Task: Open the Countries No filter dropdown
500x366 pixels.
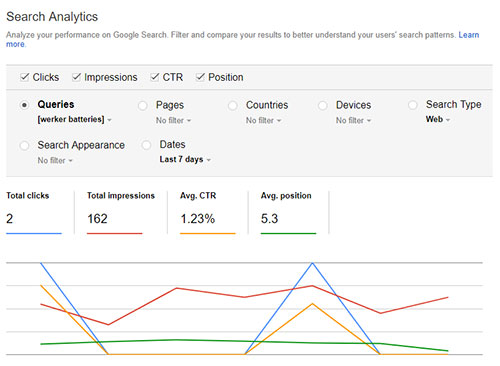Action: tap(263, 120)
